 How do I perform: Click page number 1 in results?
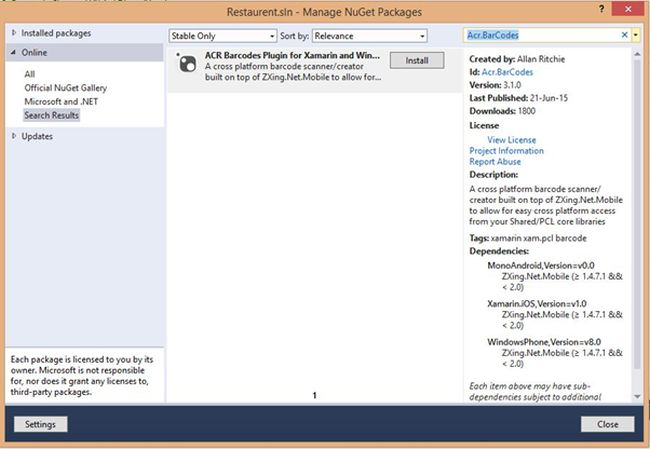(314, 396)
